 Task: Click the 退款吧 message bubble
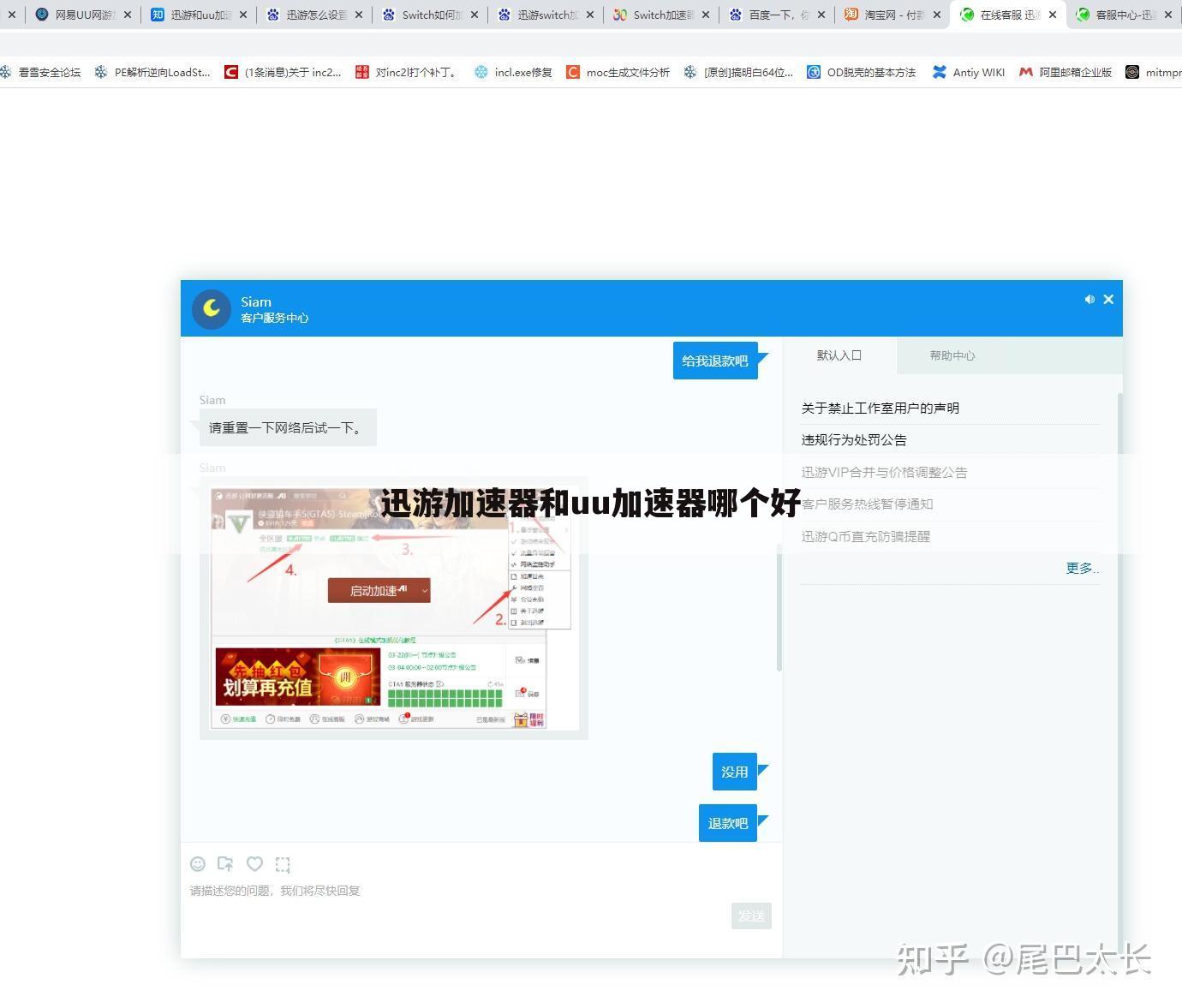point(728,823)
